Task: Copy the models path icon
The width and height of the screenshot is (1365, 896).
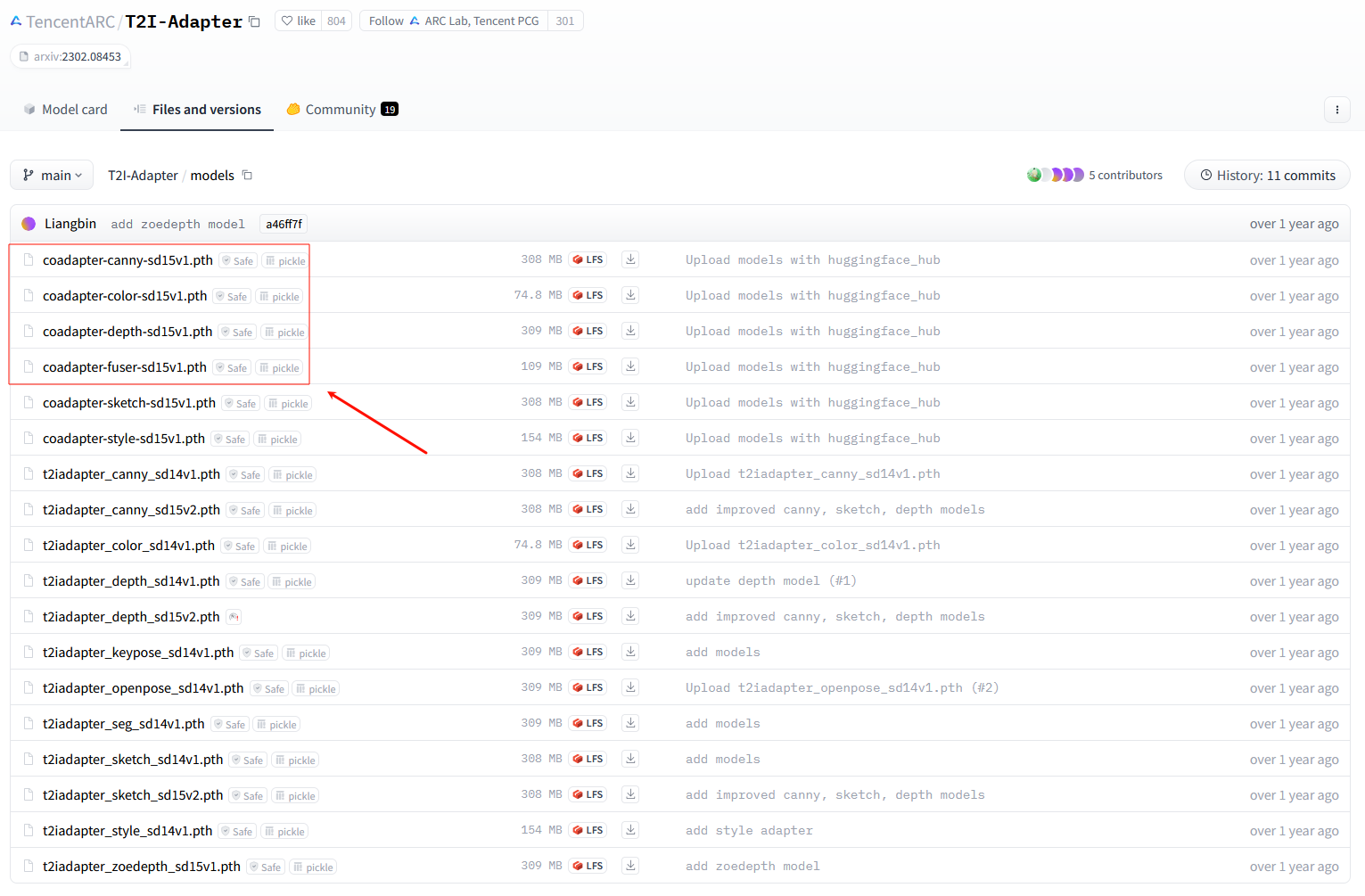Action: [248, 175]
